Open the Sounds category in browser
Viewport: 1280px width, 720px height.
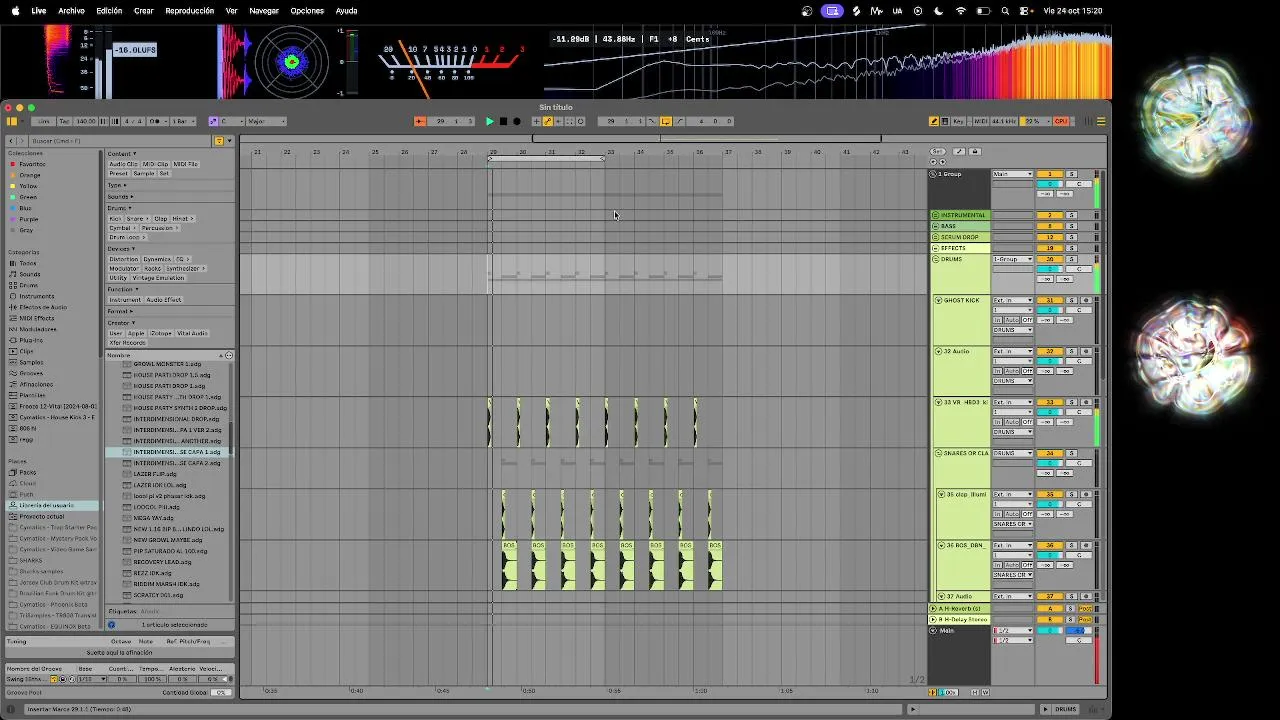(30, 274)
